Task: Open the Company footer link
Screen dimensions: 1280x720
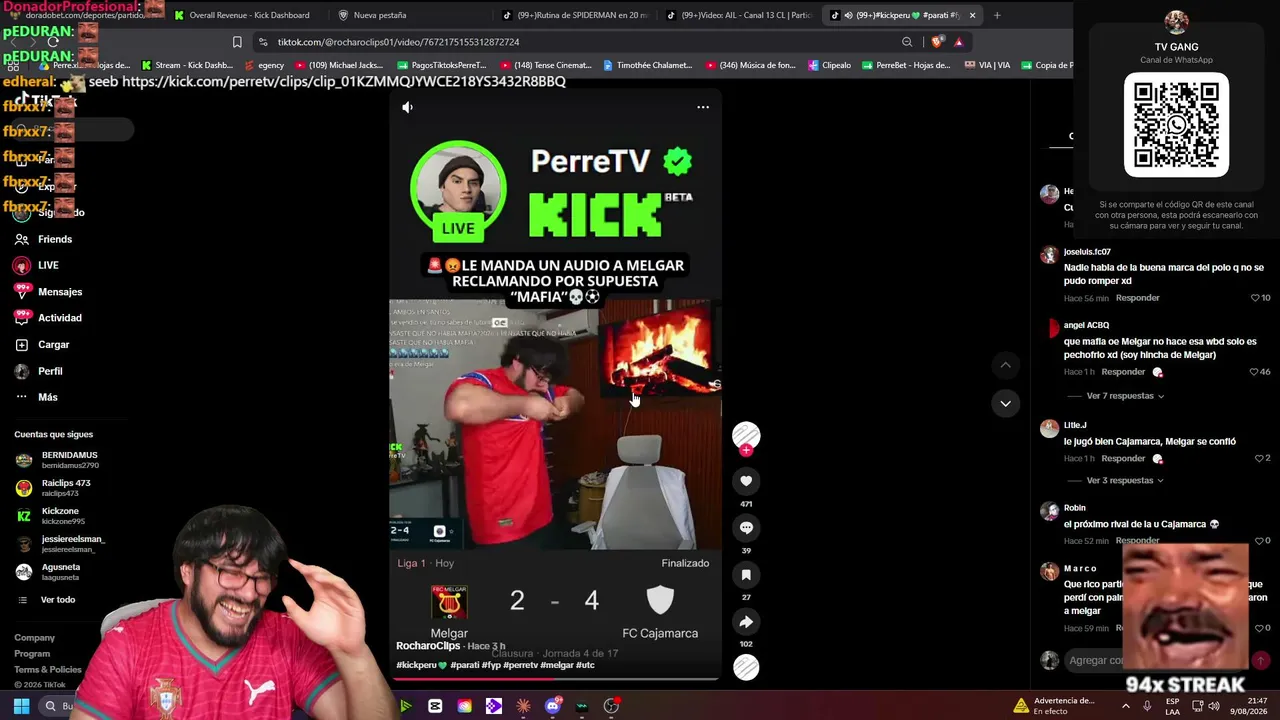Action: click(x=35, y=638)
